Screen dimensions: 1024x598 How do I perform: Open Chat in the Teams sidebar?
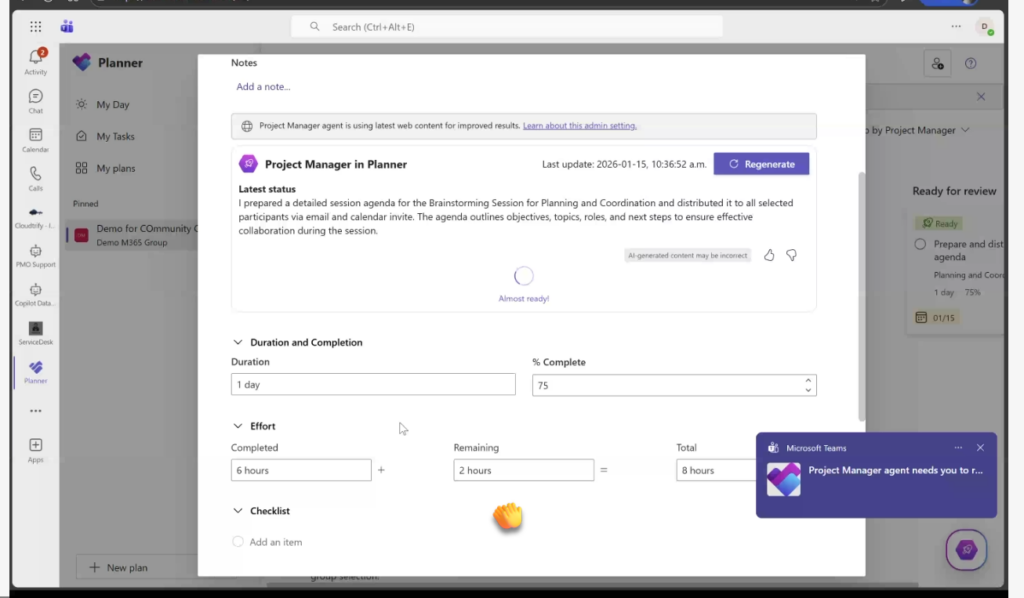click(35, 101)
